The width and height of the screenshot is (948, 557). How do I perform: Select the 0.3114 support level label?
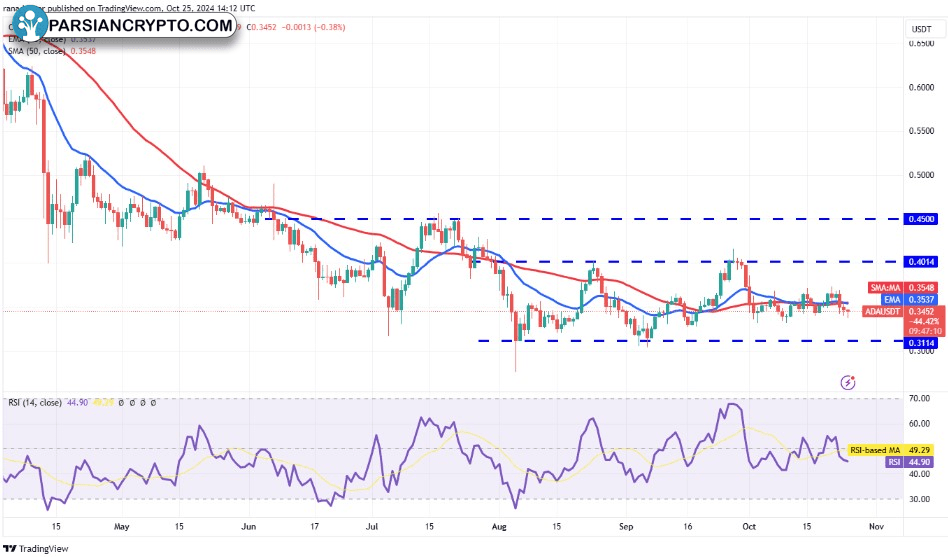(x=921, y=343)
